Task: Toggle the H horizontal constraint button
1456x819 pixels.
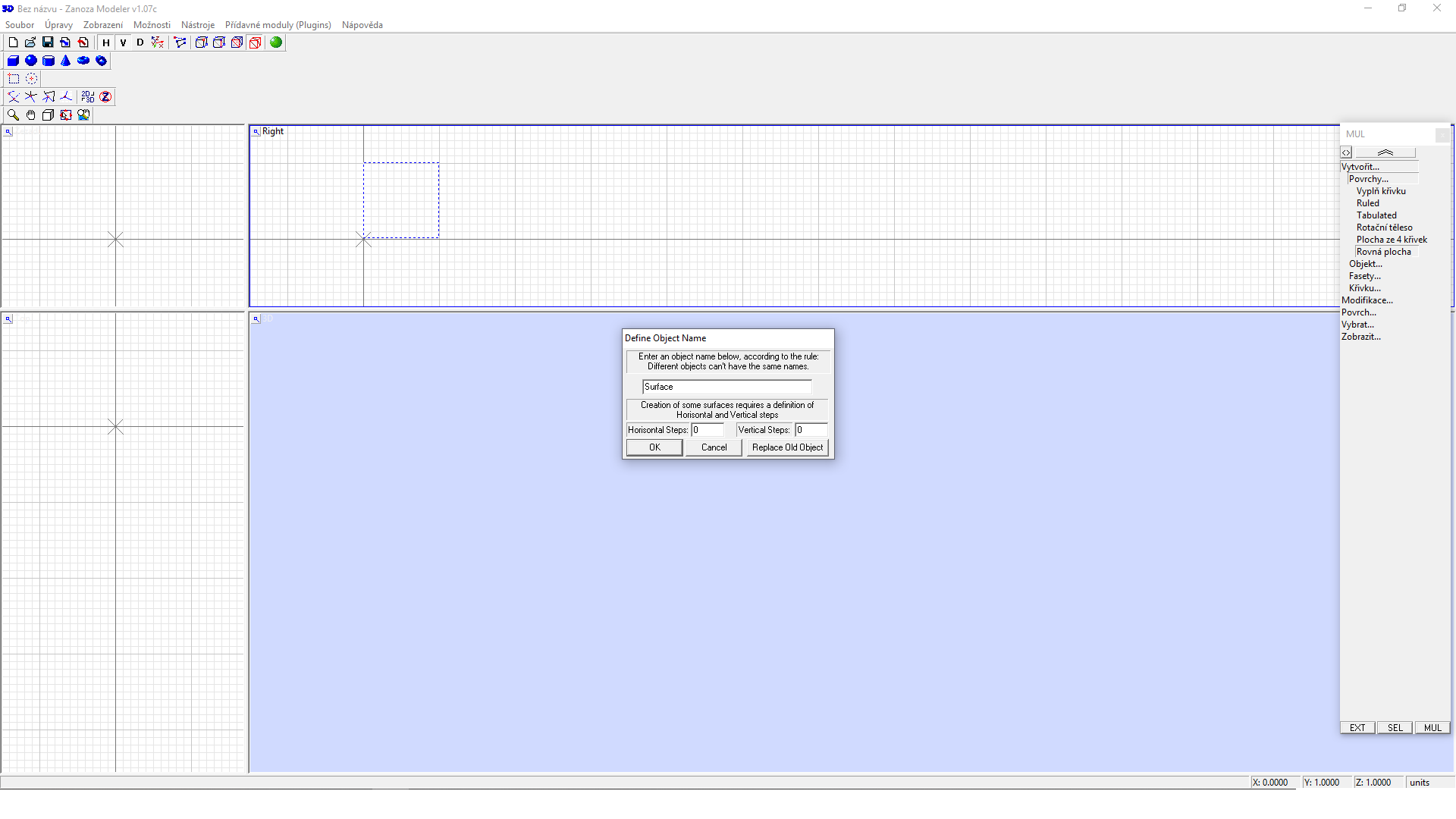Action: 106,42
